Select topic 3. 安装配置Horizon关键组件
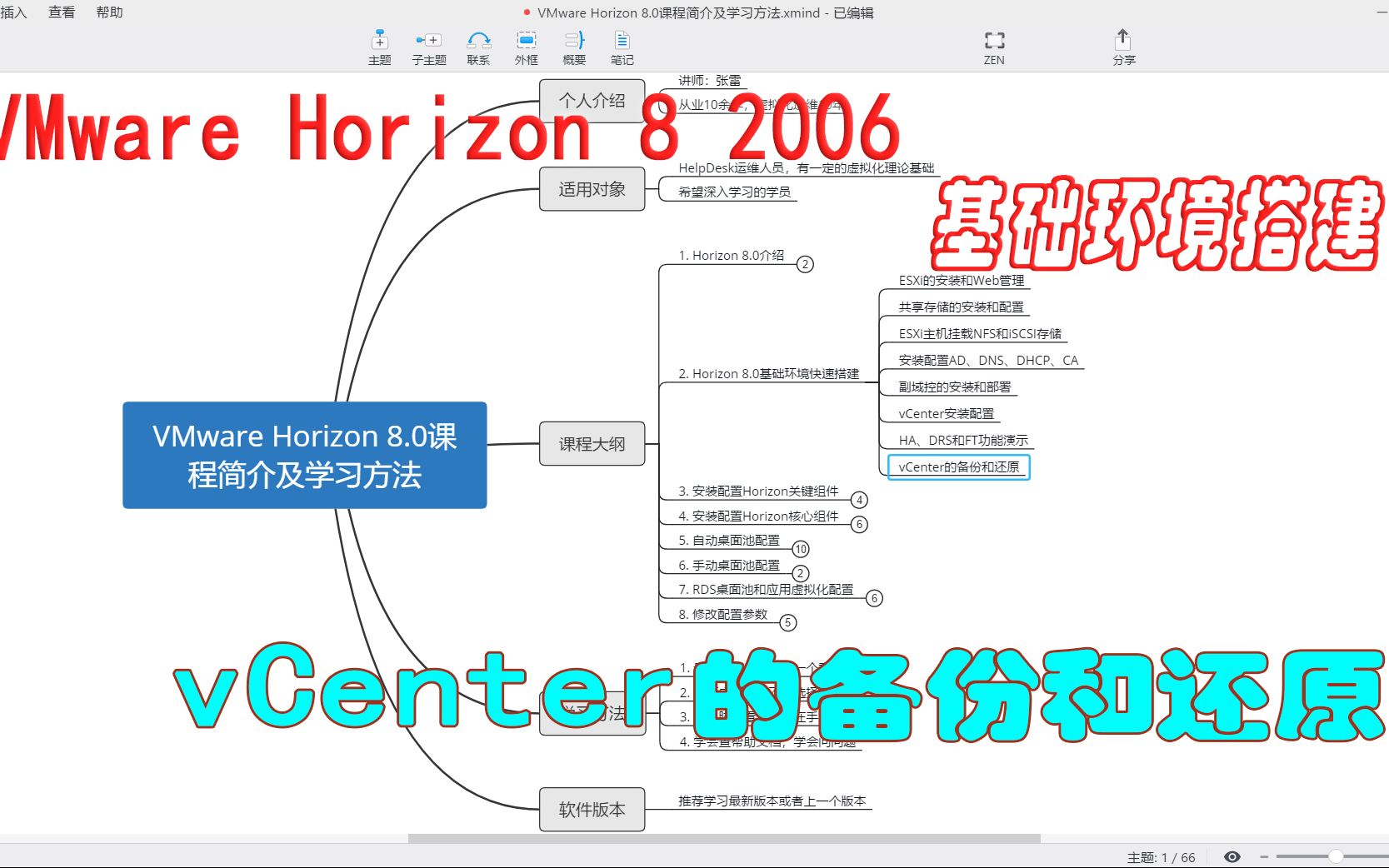Viewport: 1389px width, 868px height. tap(758, 491)
